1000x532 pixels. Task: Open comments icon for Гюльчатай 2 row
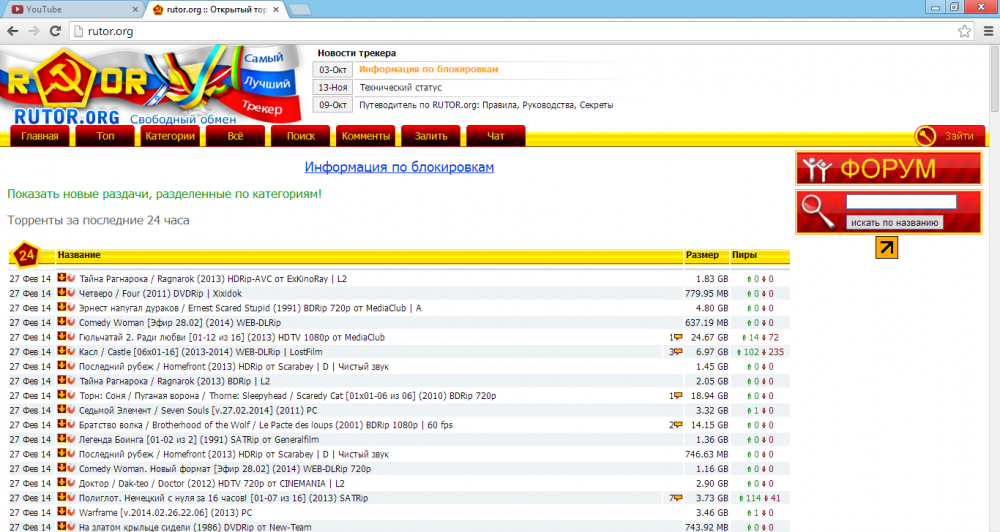click(x=678, y=337)
